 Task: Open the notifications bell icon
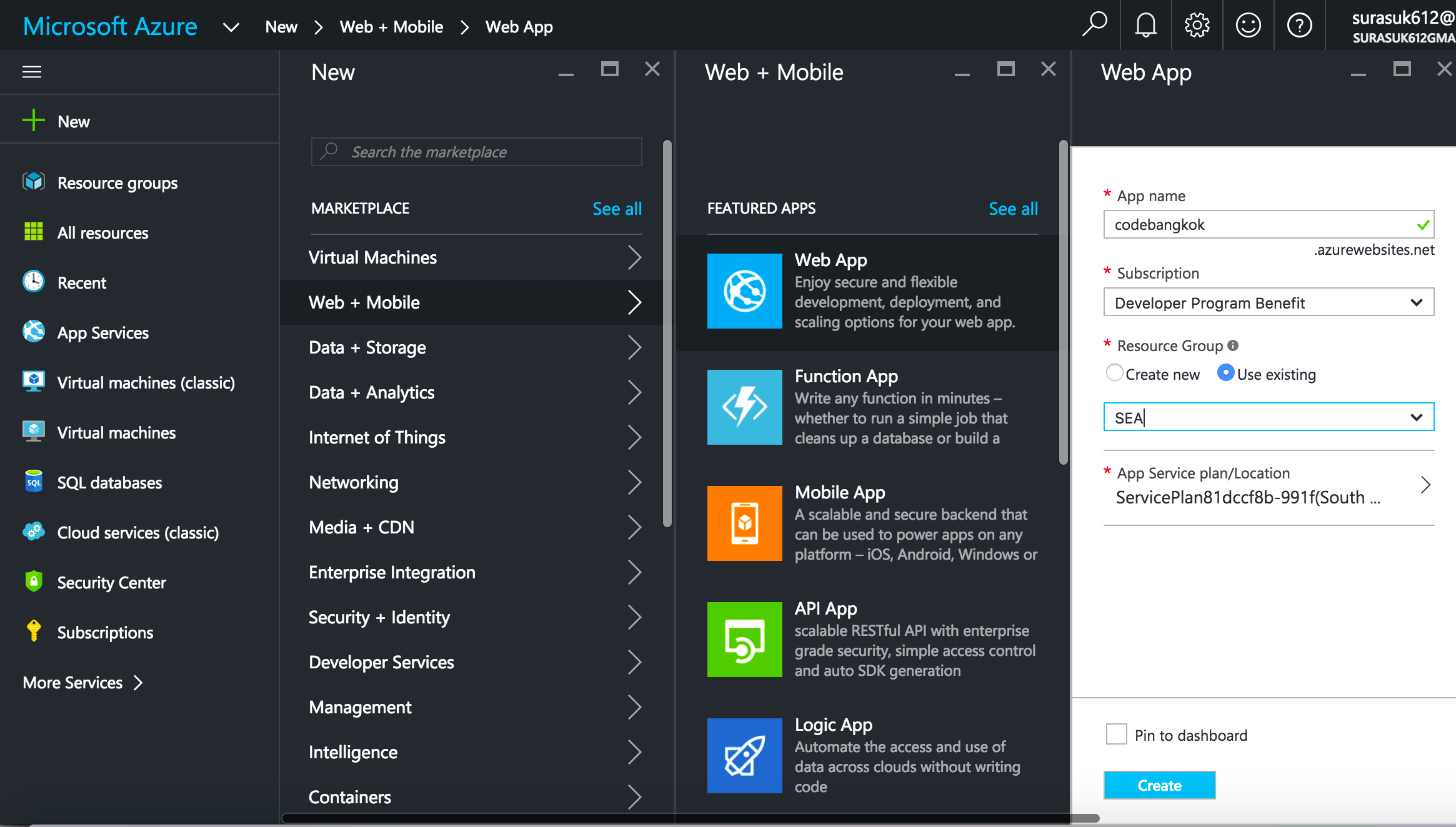[1145, 25]
